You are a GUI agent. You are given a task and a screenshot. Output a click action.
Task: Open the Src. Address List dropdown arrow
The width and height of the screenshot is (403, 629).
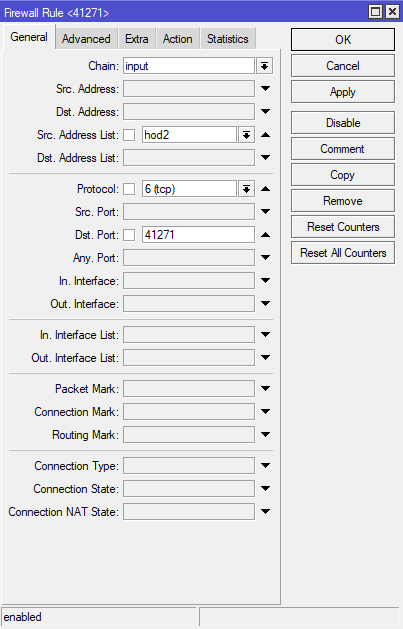(246, 135)
